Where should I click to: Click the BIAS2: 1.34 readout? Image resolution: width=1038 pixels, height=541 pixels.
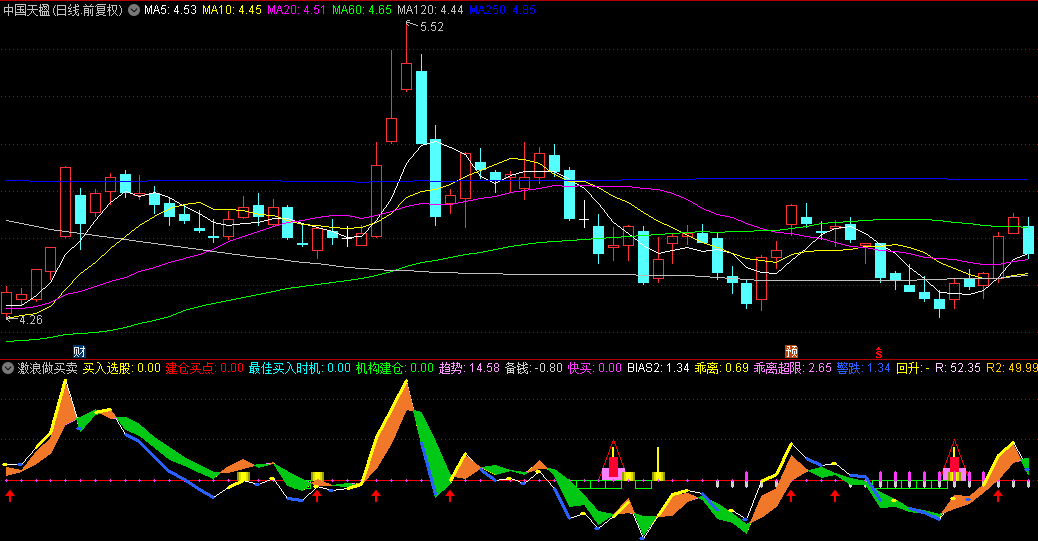658,368
